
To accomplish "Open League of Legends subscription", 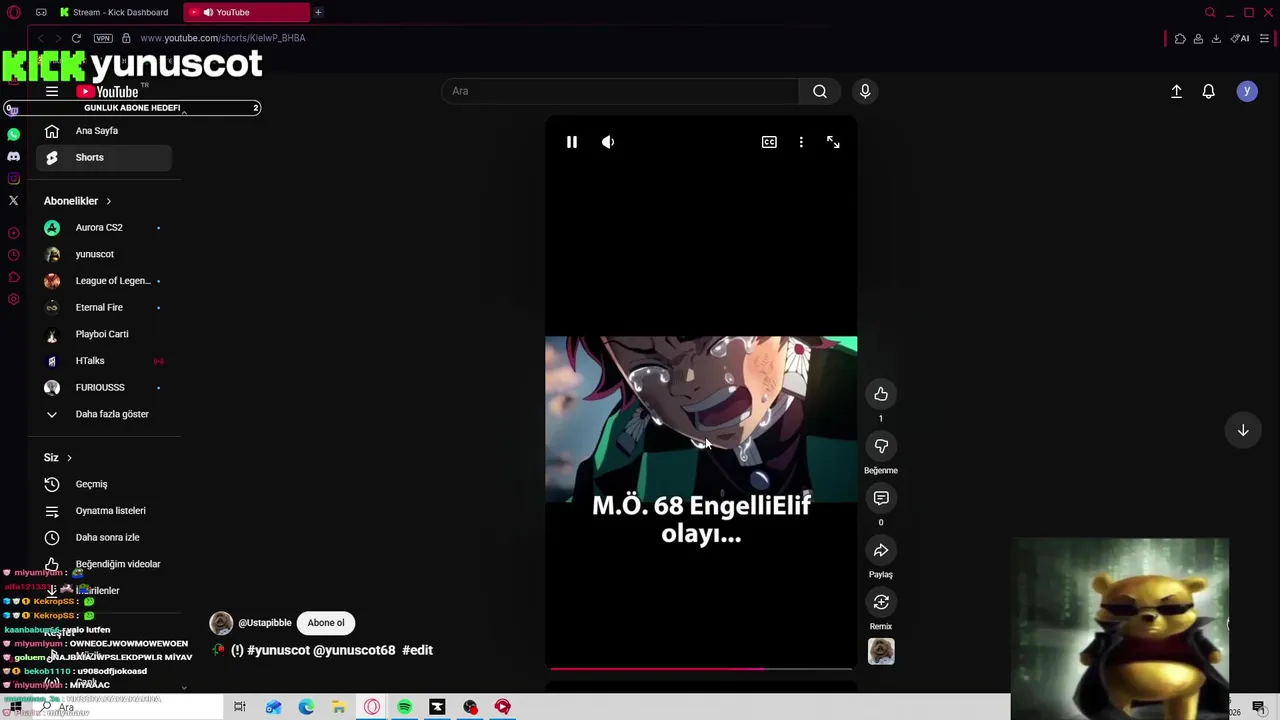I will point(104,281).
